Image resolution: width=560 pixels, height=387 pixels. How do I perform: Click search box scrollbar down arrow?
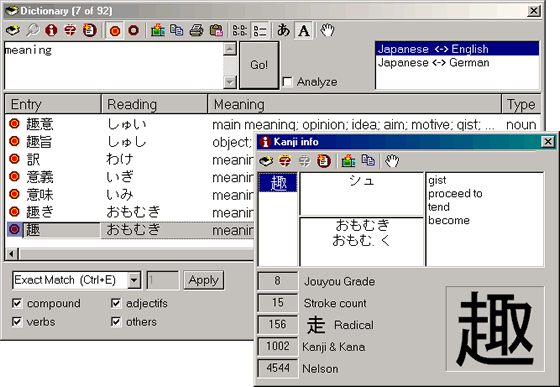(x=230, y=82)
